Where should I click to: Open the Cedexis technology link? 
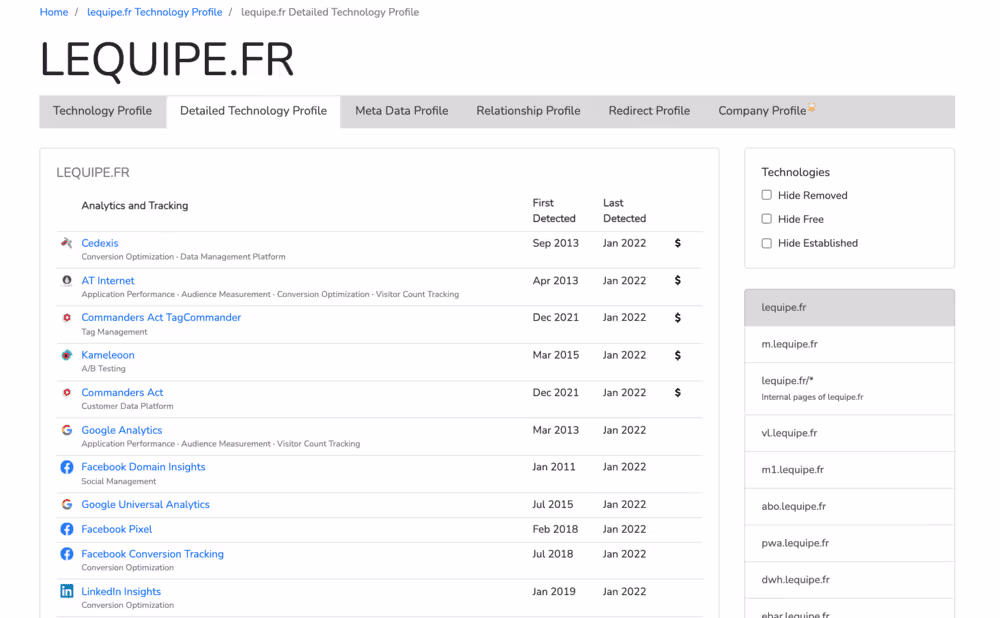[99, 243]
